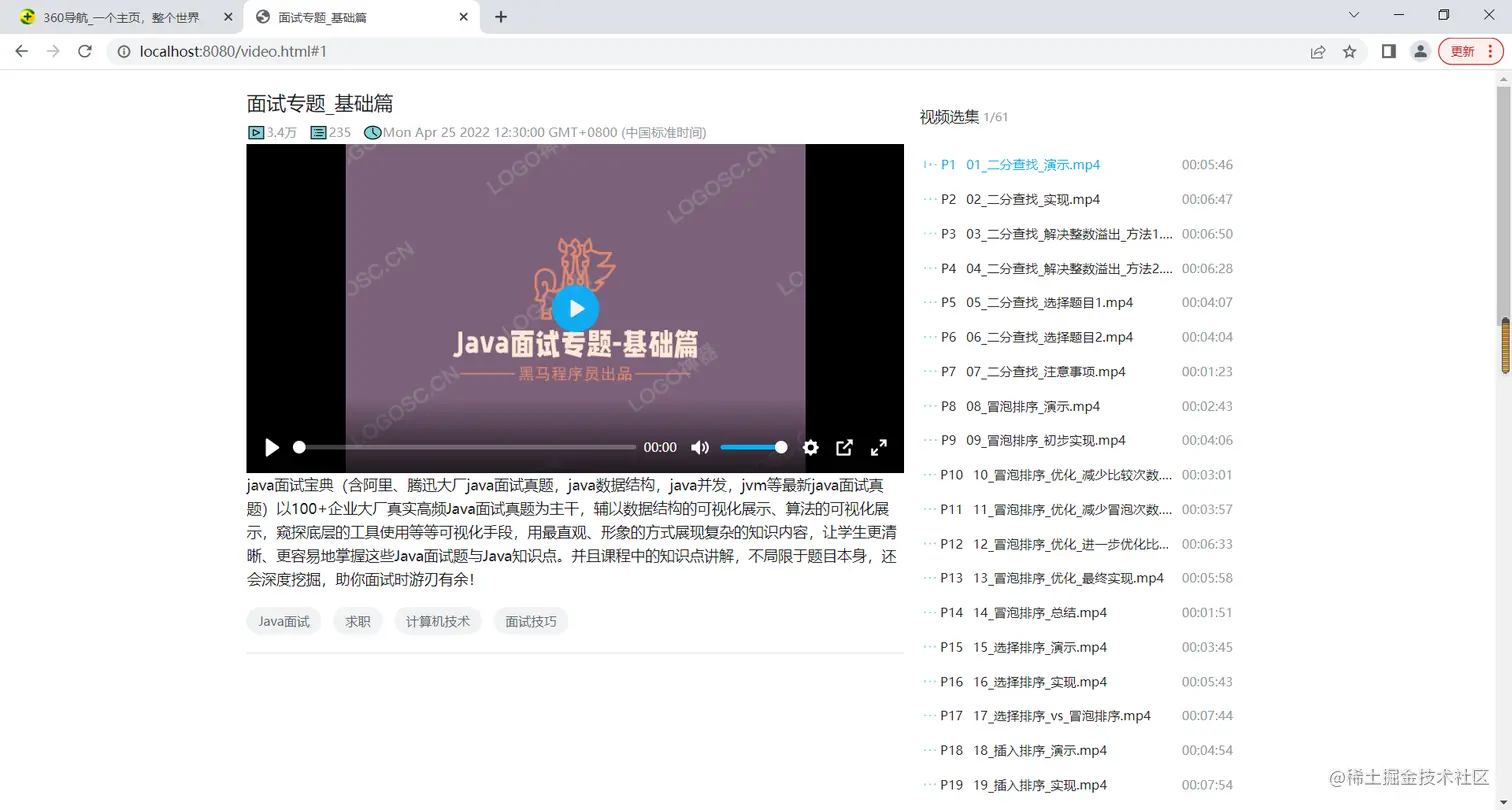Click the view count icon beside 3.4万
Screen dimensions: 1512x810
[x=255, y=132]
